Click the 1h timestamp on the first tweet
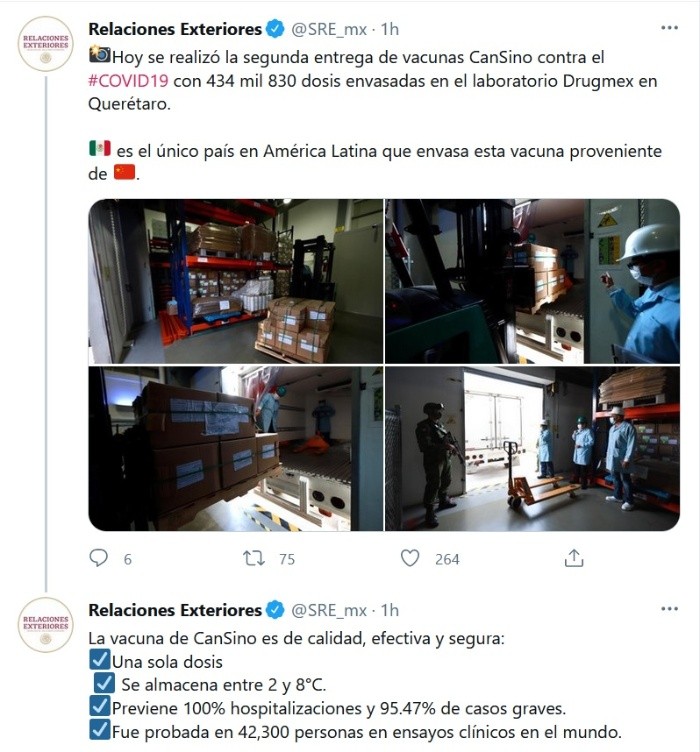 (x=390, y=29)
